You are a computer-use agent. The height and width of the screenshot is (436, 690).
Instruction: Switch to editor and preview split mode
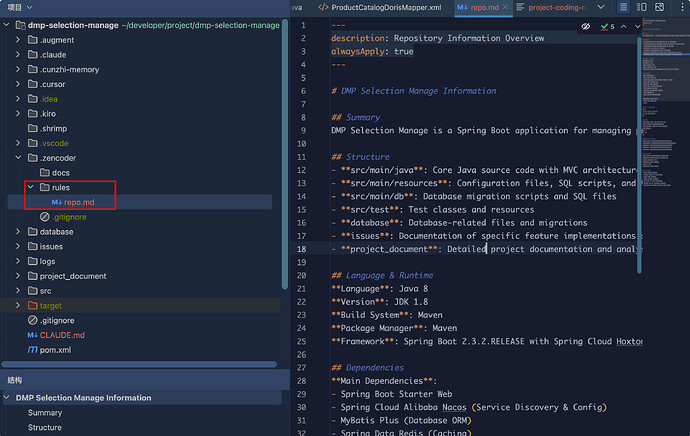642,7
